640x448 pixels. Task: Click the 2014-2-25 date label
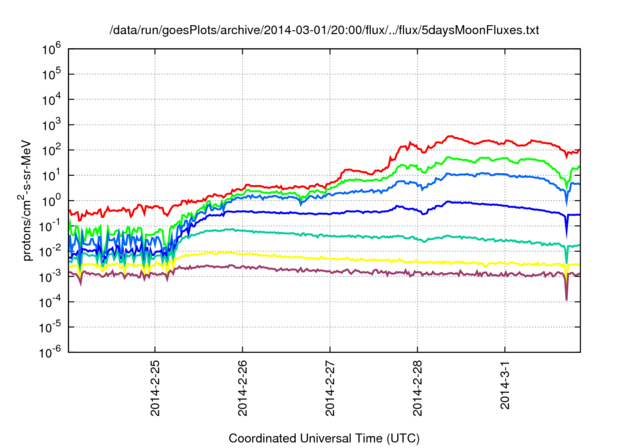pos(155,388)
